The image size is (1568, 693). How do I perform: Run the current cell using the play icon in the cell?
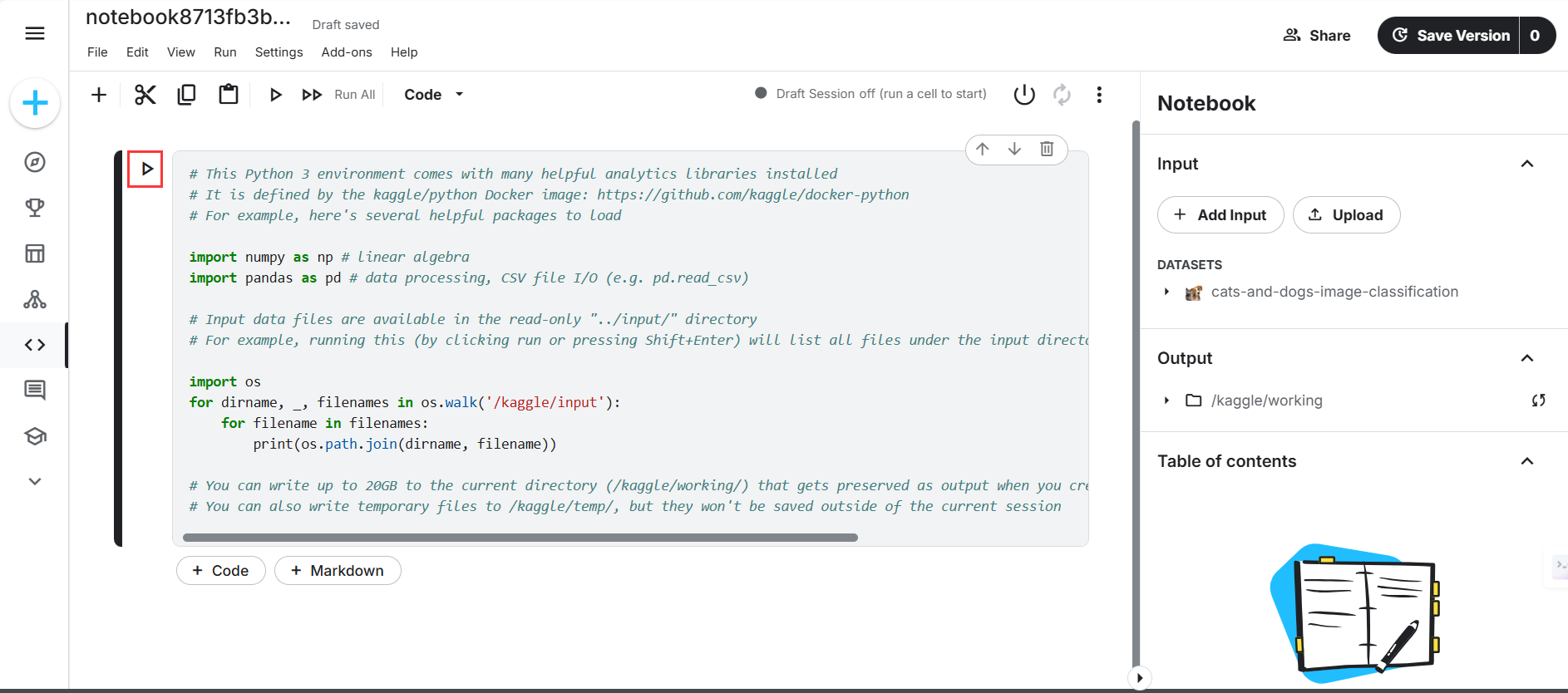(x=146, y=170)
